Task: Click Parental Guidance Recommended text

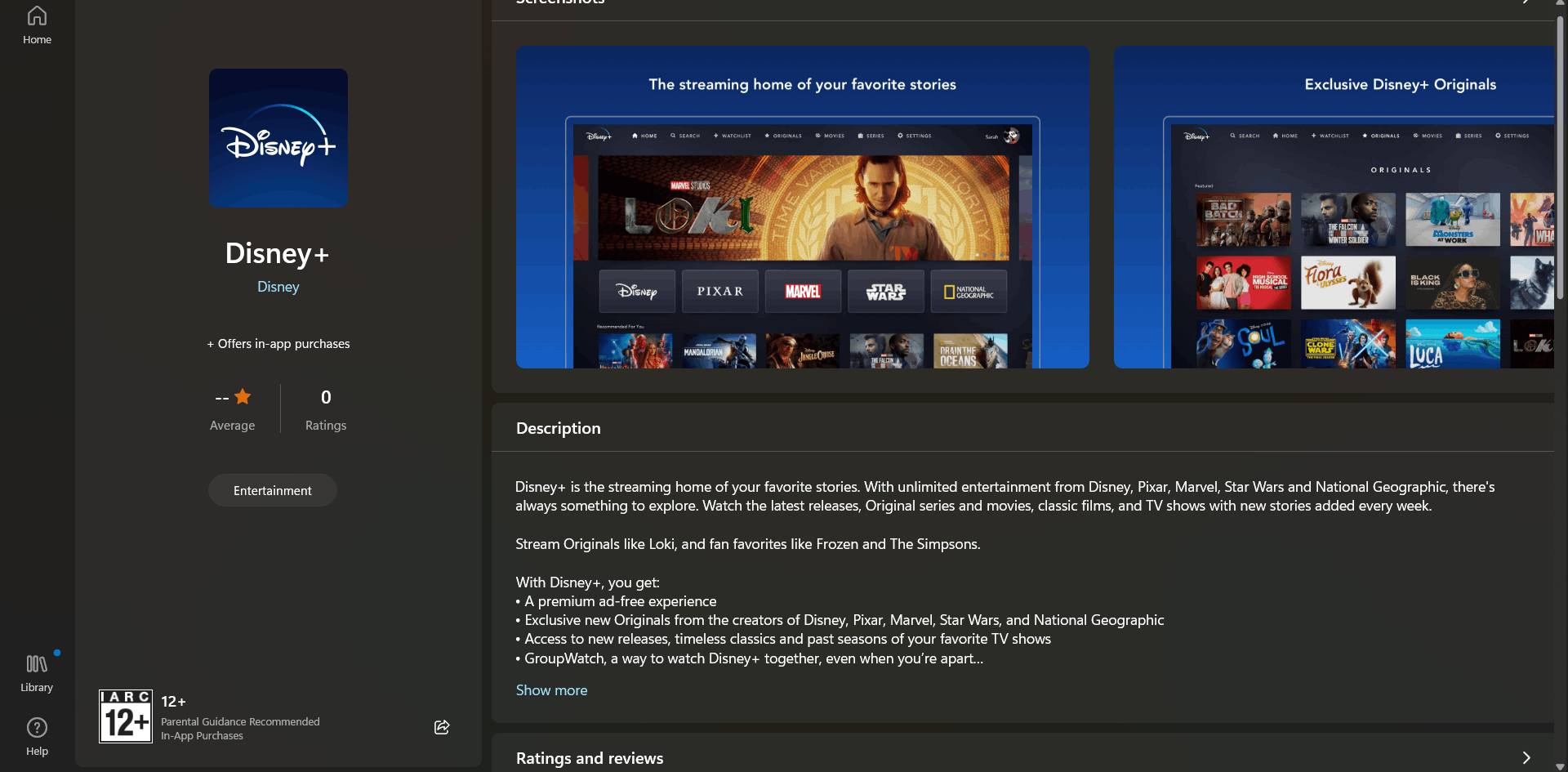Action: coord(240,722)
